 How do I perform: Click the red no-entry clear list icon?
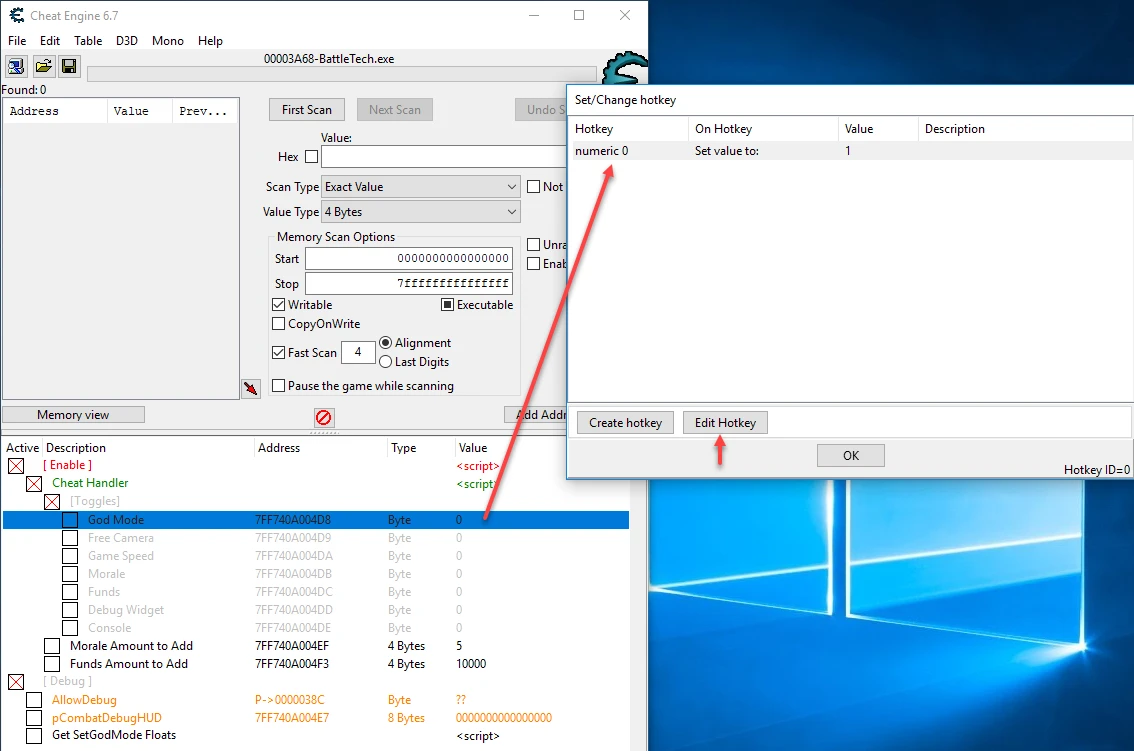click(x=324, y=417)
